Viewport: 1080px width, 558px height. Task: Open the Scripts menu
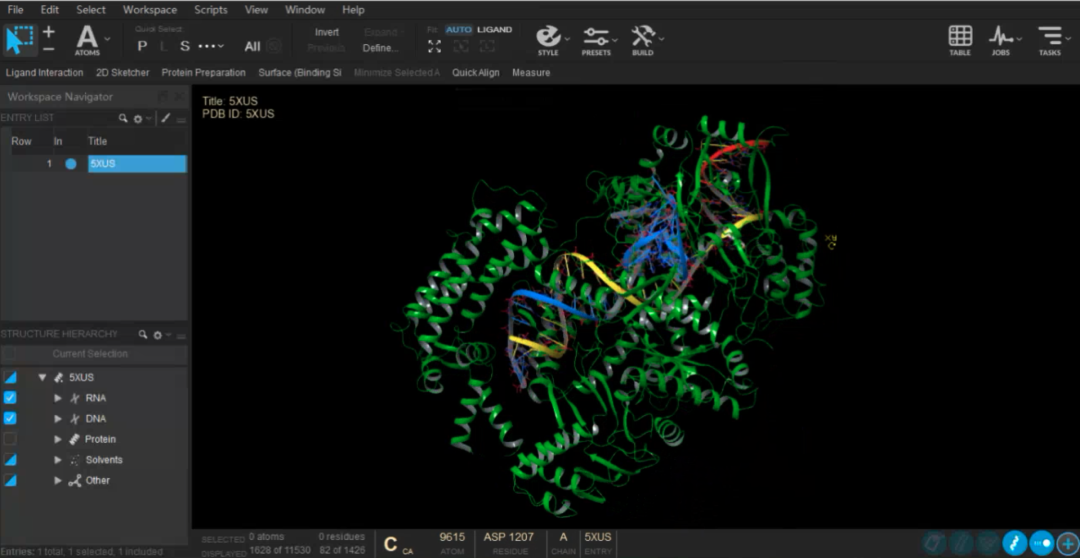click(211, 10)
